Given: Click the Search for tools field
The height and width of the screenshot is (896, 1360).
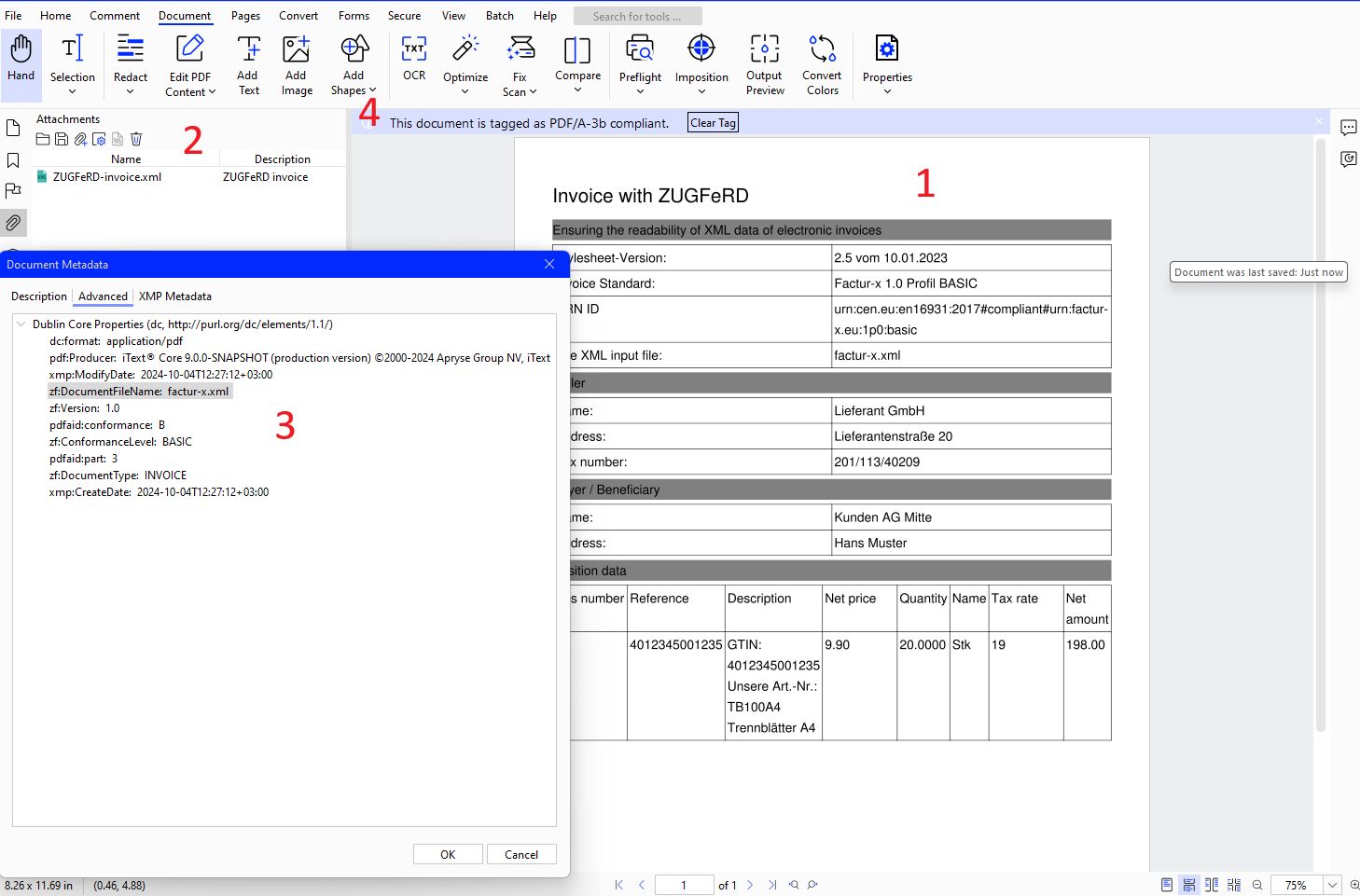Looking at the screenshot, I should [638, 16].
